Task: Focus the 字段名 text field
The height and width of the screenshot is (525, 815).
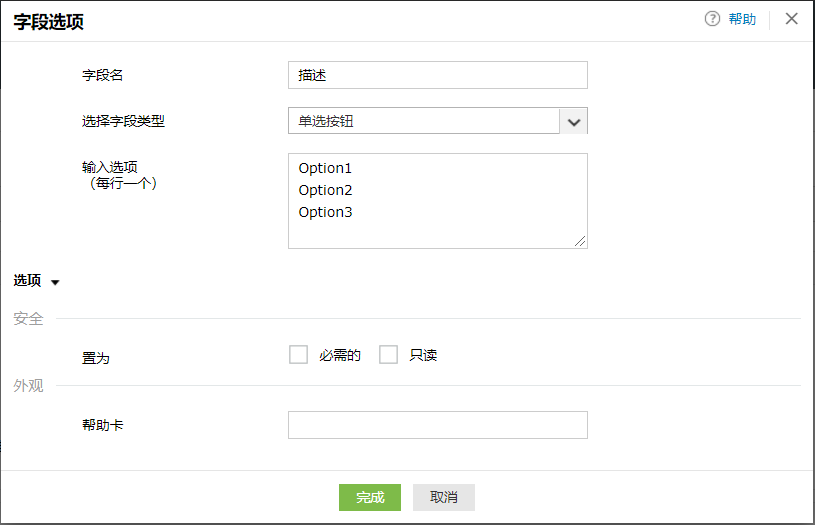Action: click(x=437, y=75)
